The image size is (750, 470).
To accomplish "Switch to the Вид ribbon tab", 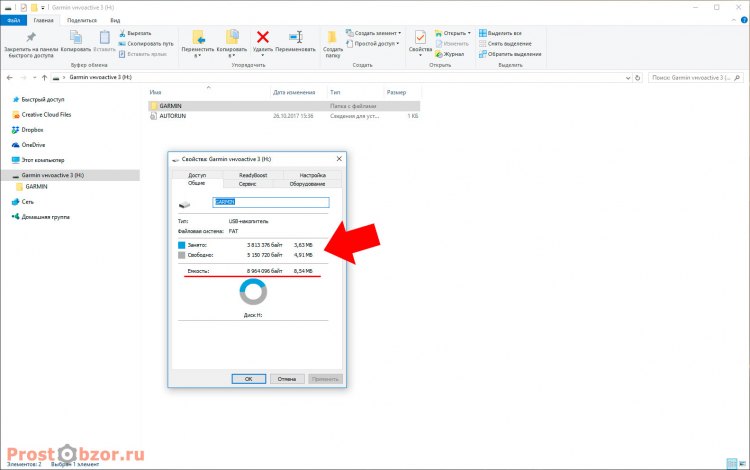I will pyautogui.click(x=115, y=20).
